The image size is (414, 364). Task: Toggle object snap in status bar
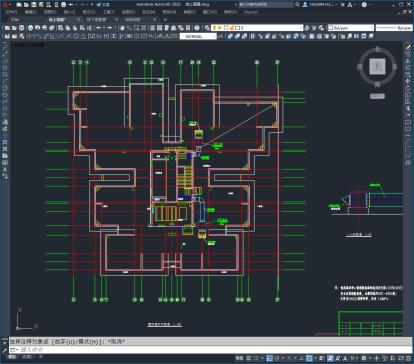pyautogui.click(x=309, y=358)
